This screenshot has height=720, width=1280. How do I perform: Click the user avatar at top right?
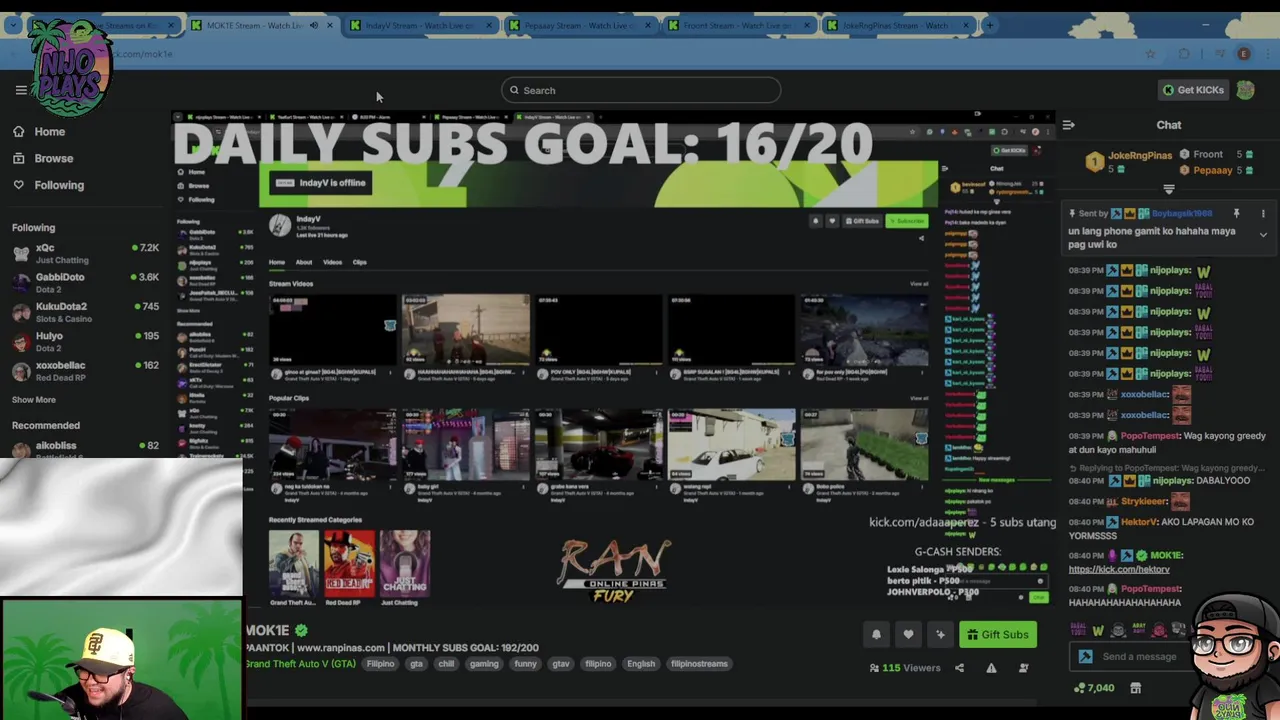click(1245, 90)
